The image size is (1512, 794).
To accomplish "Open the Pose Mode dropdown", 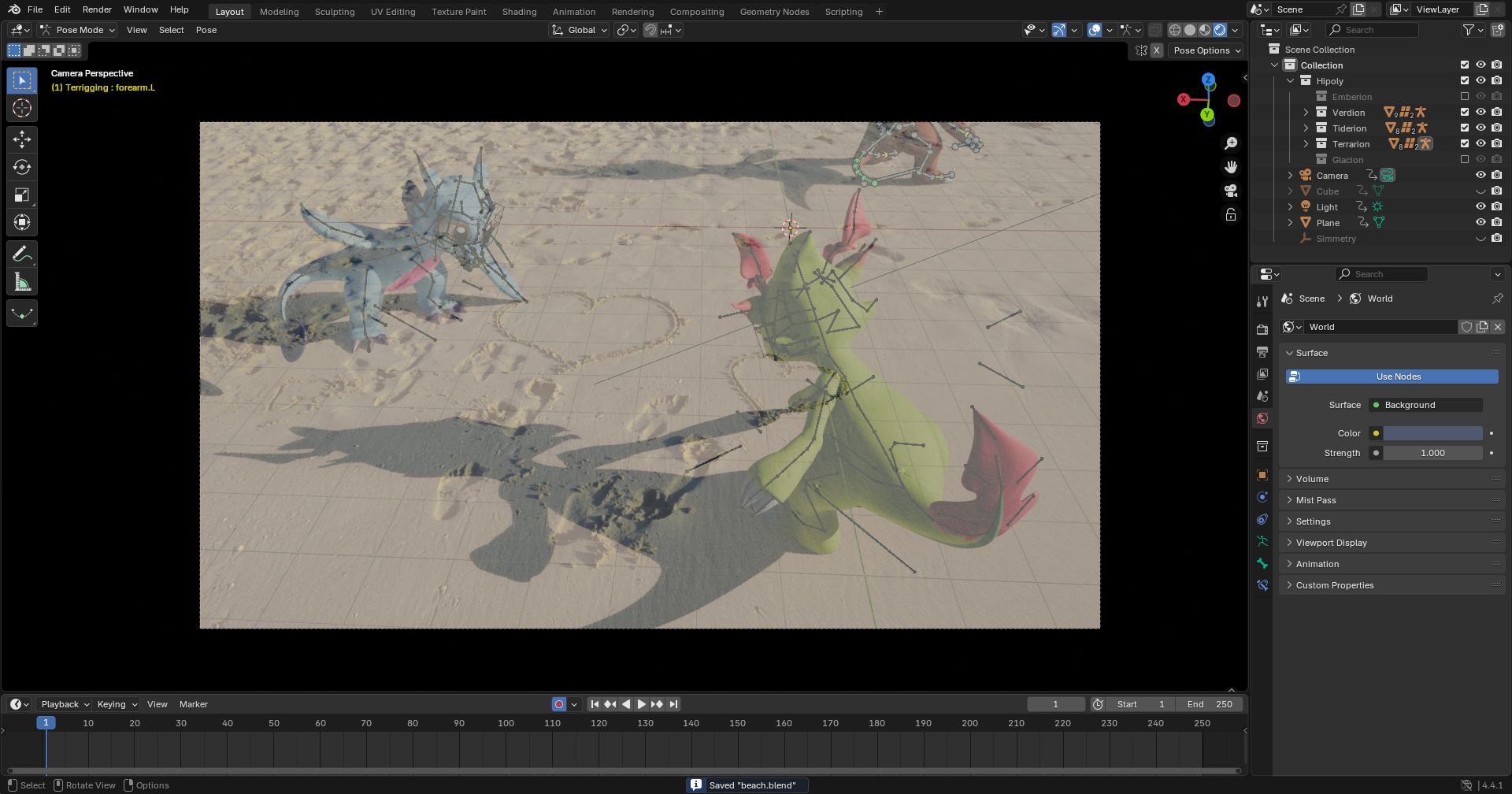I will 77,30.
